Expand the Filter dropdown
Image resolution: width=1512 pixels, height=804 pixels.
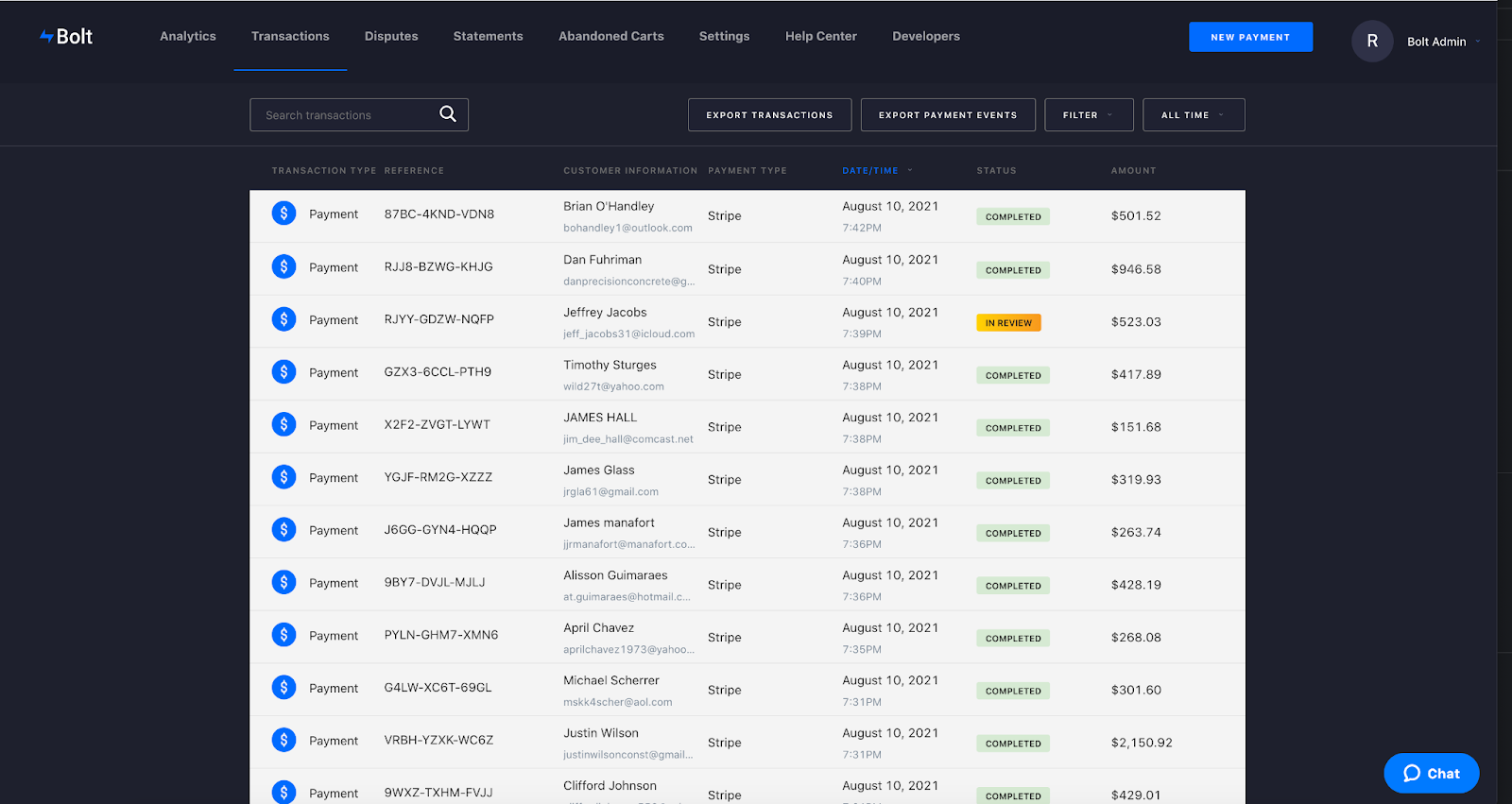click(x=1088, y=115)
